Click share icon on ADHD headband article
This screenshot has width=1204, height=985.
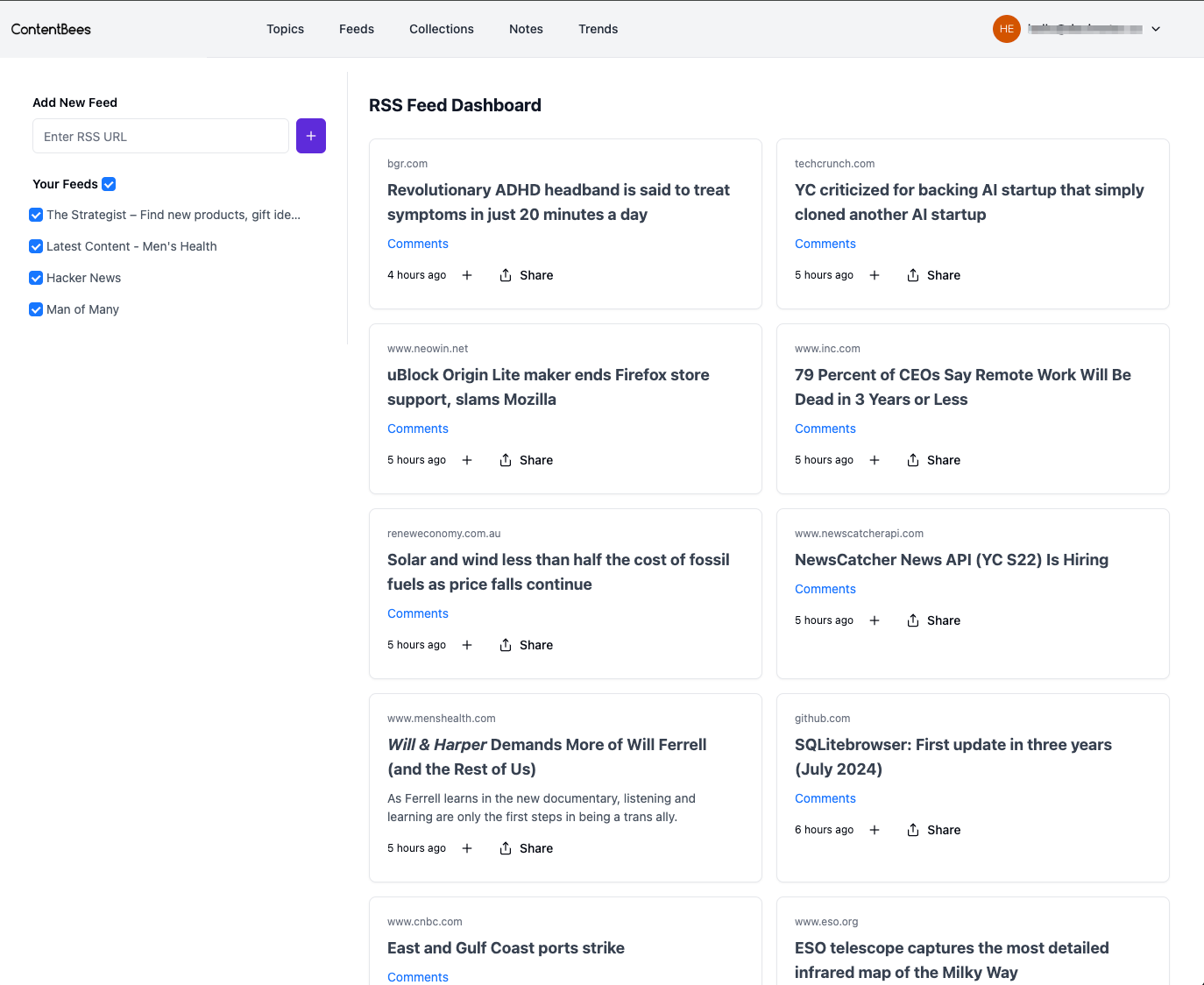506,275
